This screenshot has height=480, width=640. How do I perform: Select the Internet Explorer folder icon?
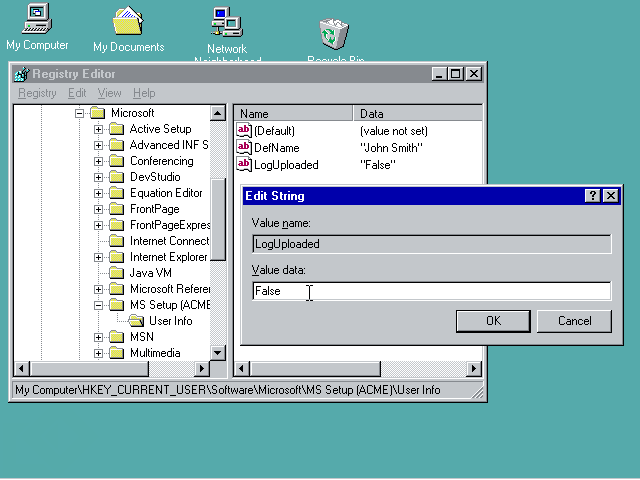(x=117, y=257)
